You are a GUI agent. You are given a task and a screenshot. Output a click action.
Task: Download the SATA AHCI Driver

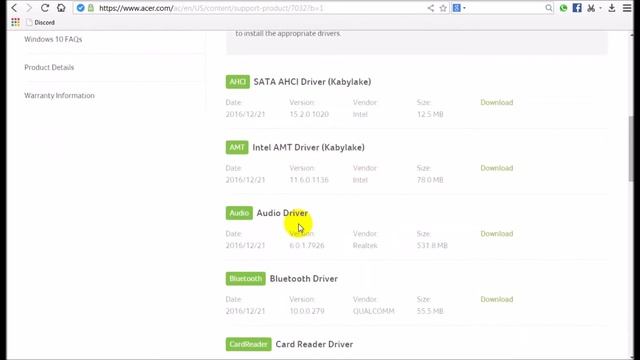(x=496, y=102)
